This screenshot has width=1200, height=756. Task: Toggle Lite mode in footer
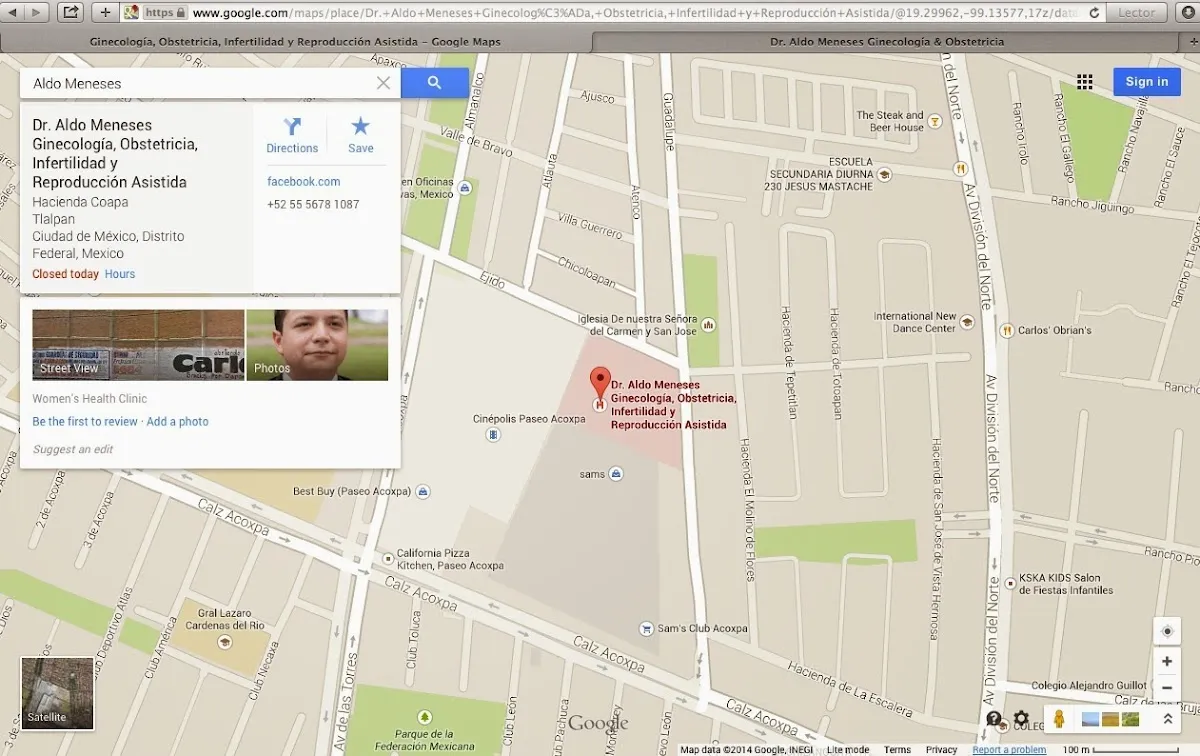click(x=848, y=749)
